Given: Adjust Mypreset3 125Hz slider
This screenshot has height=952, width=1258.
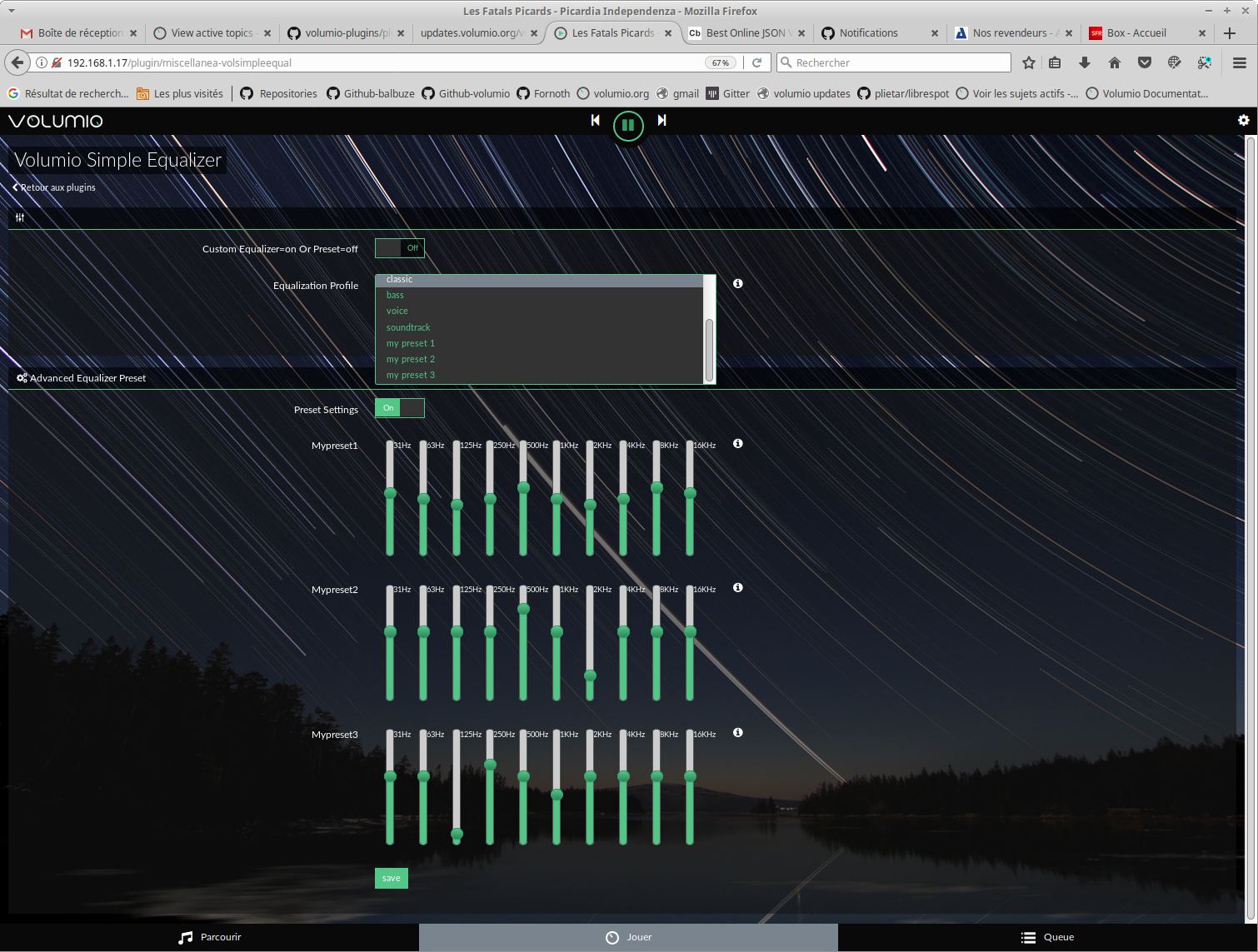Looking at the screenshot, I should click(457, 833).
